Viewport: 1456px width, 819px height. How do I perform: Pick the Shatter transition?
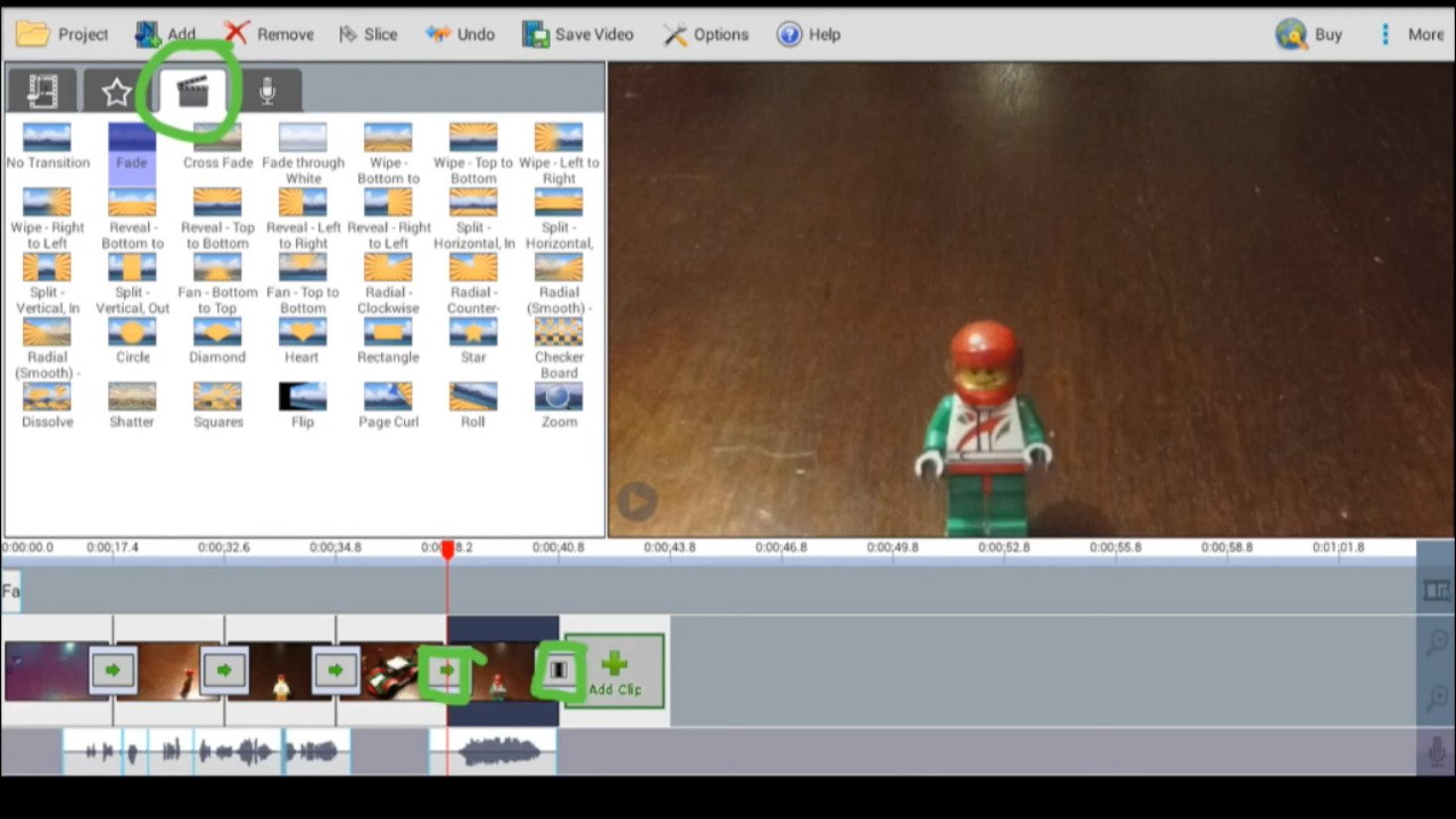tap(132, 397)
